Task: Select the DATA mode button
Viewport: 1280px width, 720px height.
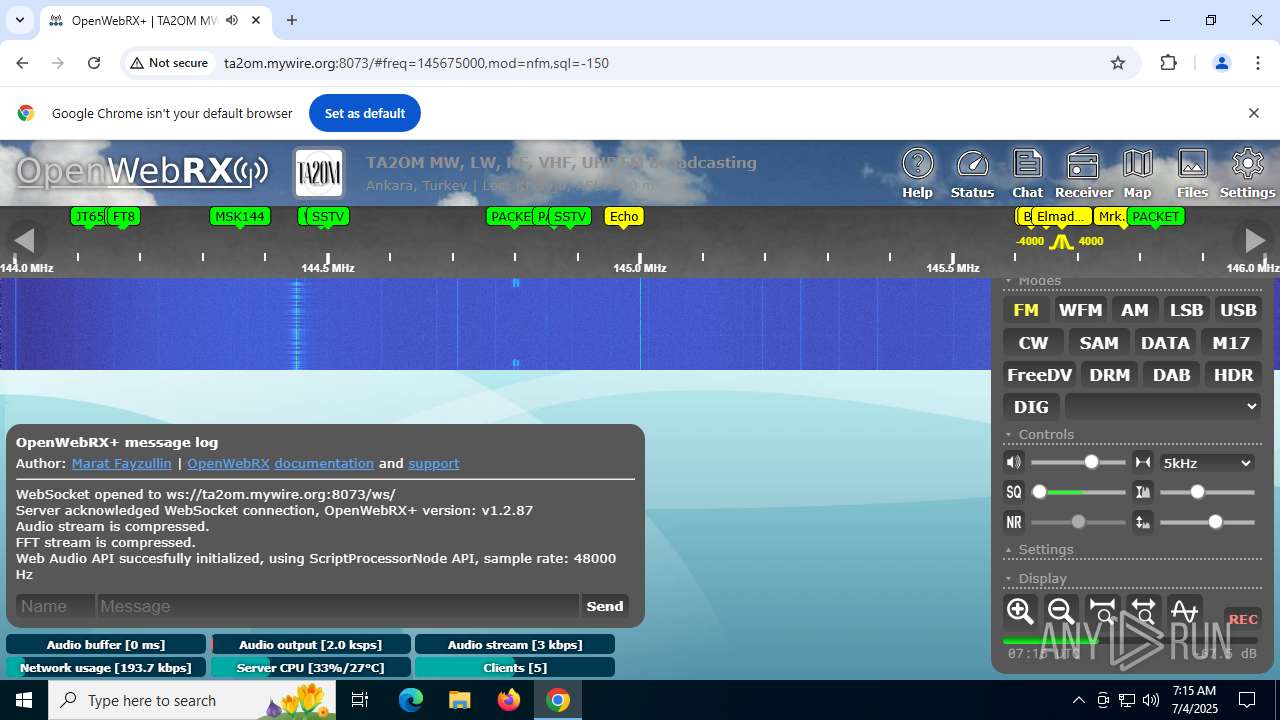Action: [x=1165, y=343]
